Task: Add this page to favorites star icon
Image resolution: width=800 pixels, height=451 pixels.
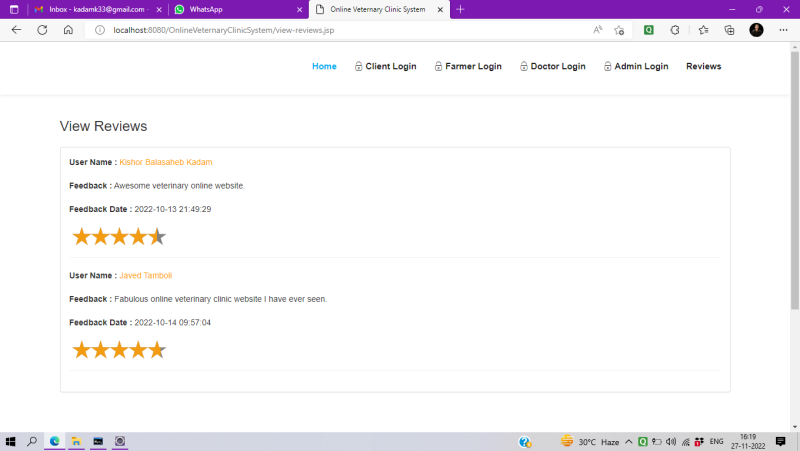Action: click(619, 30)
